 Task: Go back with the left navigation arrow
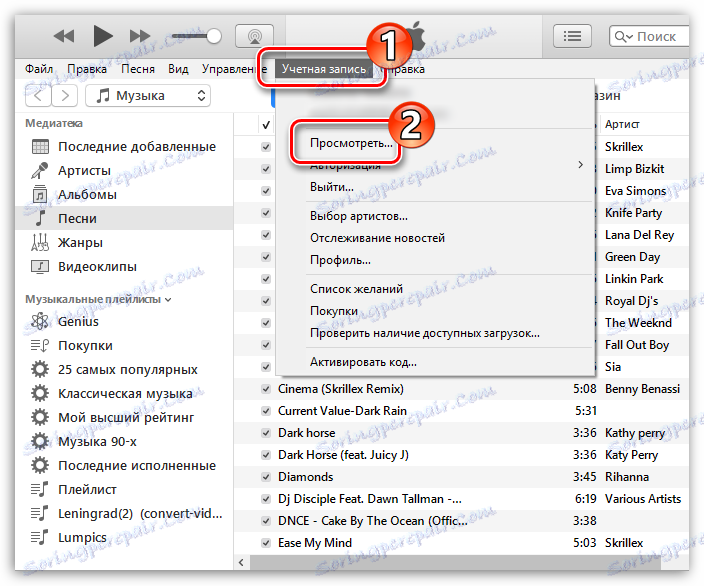click(39, 96)
